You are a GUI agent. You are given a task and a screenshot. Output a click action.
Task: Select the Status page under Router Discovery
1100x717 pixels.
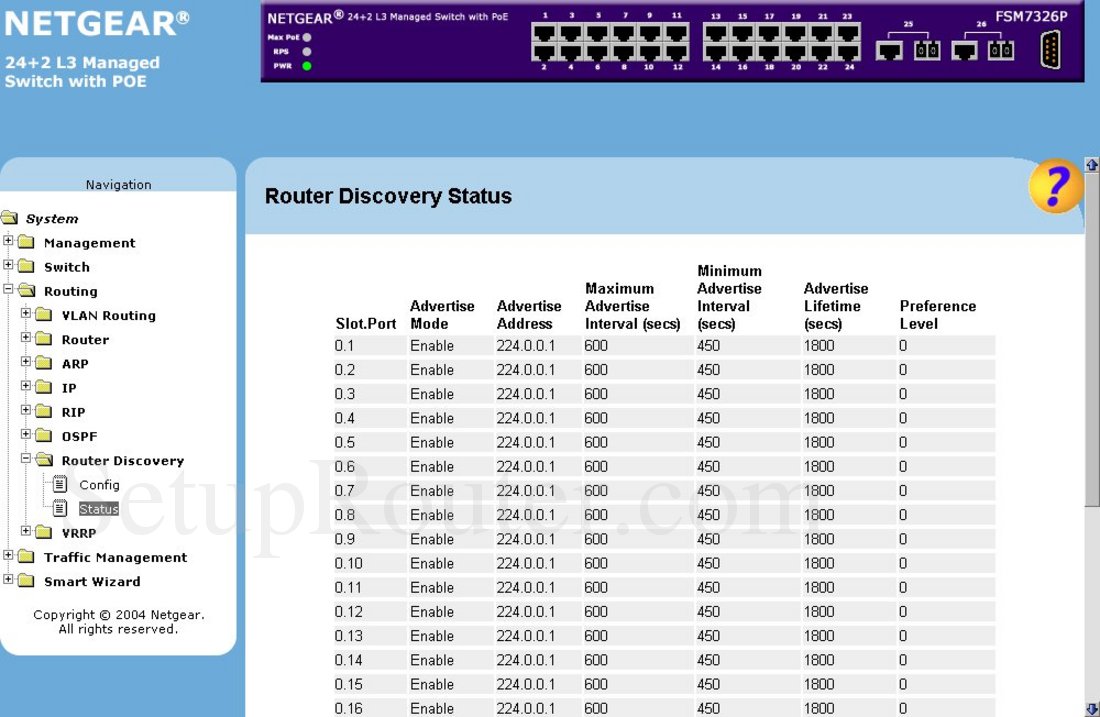[x=98, y=509]
